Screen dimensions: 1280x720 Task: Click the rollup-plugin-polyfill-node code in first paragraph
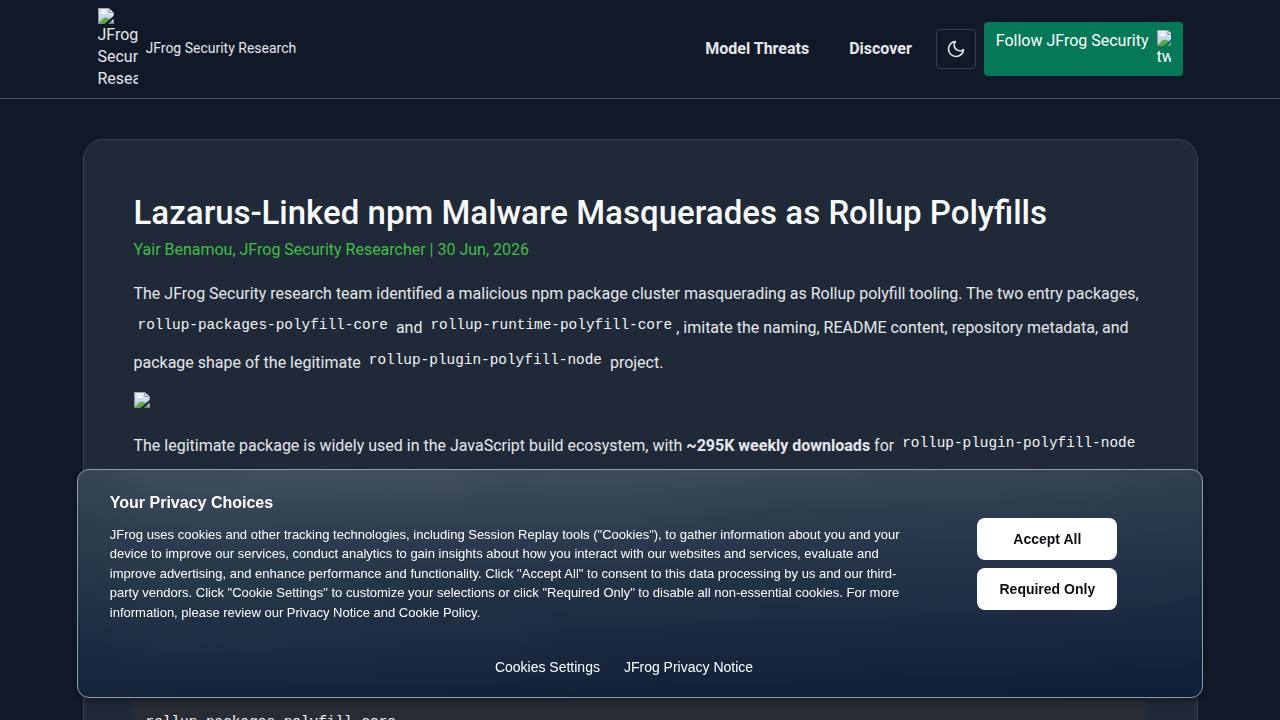coord(485,359)
